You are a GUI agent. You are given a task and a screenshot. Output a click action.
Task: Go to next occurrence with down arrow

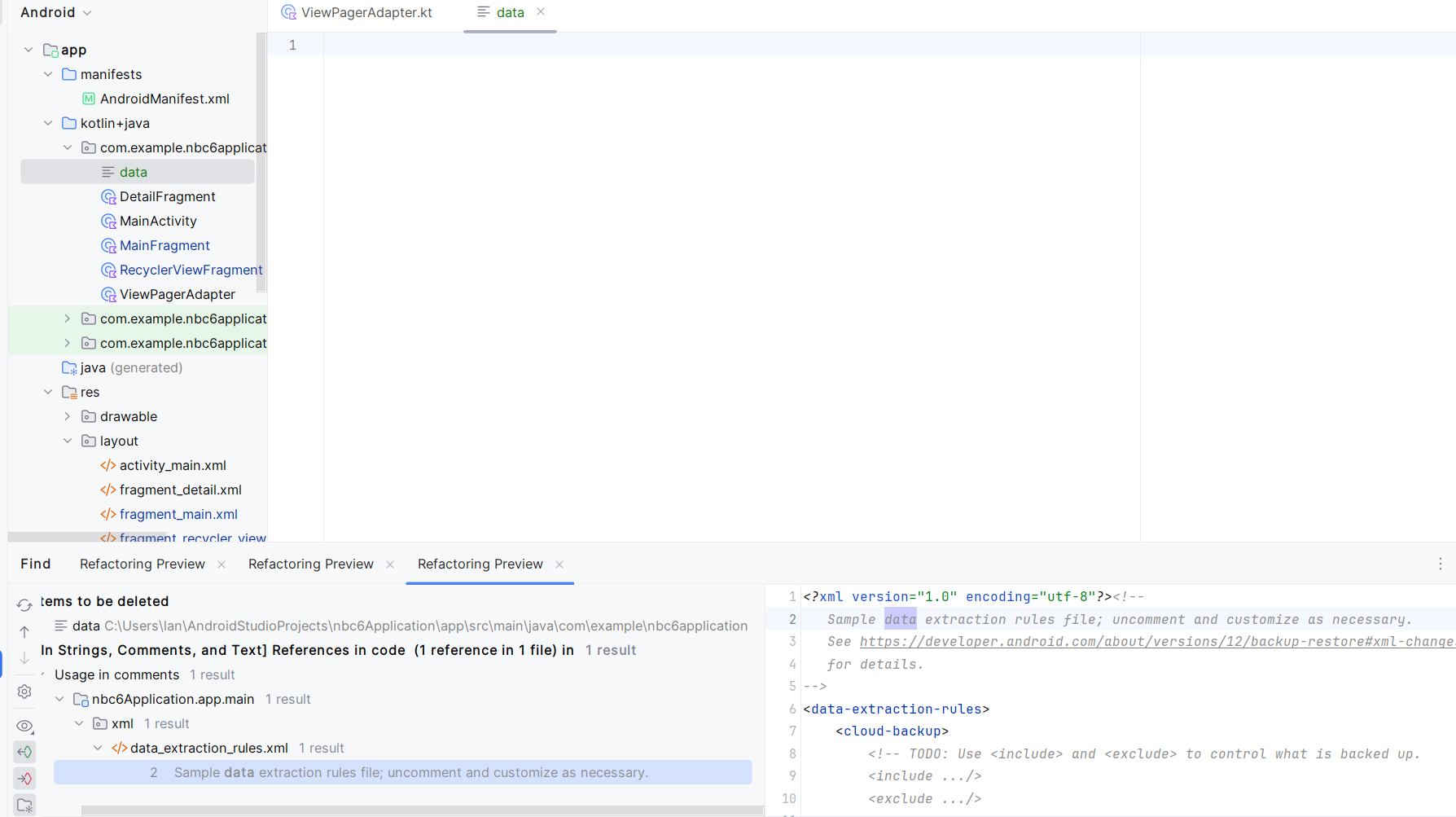coord(24,658)
